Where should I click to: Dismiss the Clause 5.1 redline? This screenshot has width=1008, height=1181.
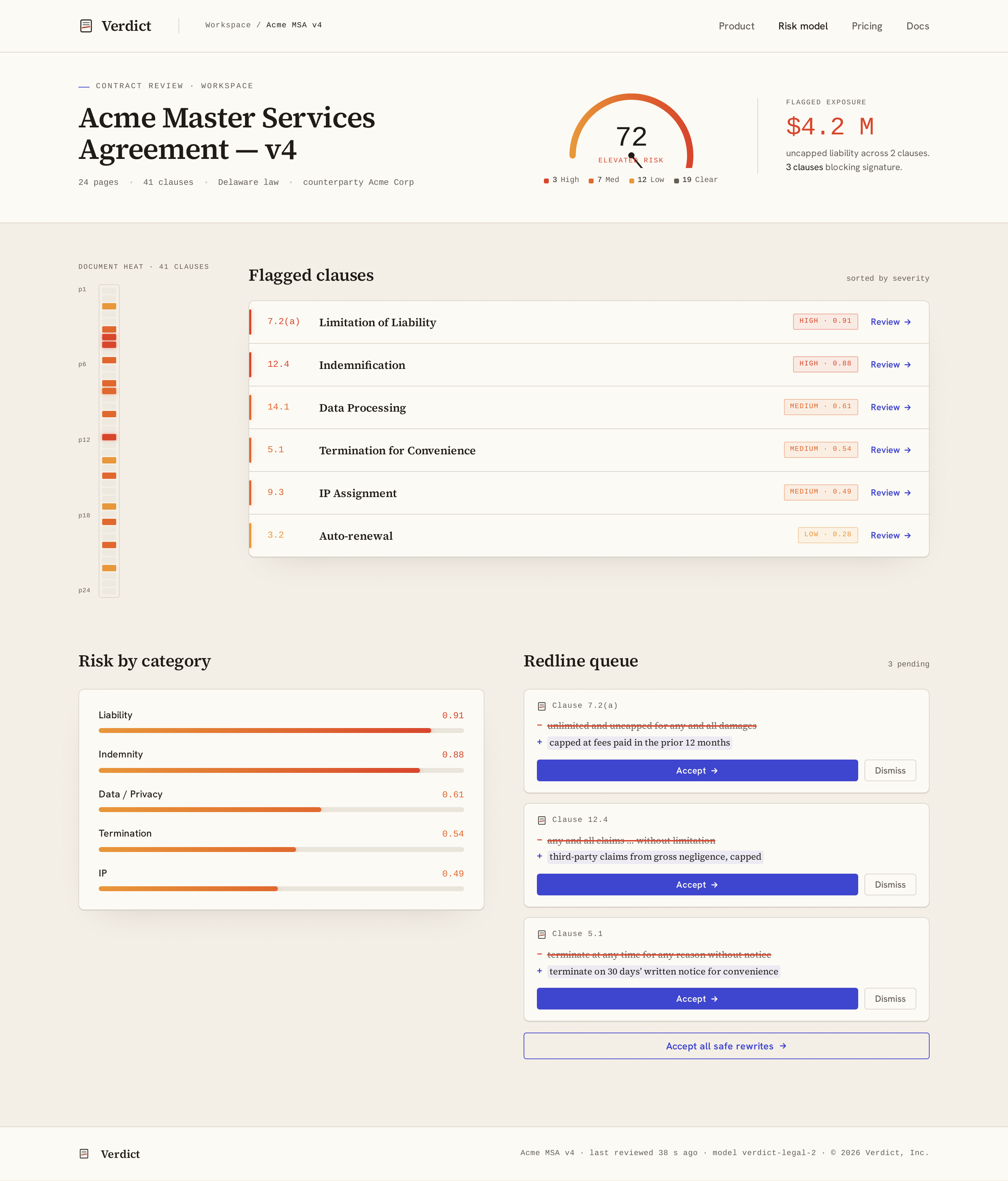pos(889,999)
